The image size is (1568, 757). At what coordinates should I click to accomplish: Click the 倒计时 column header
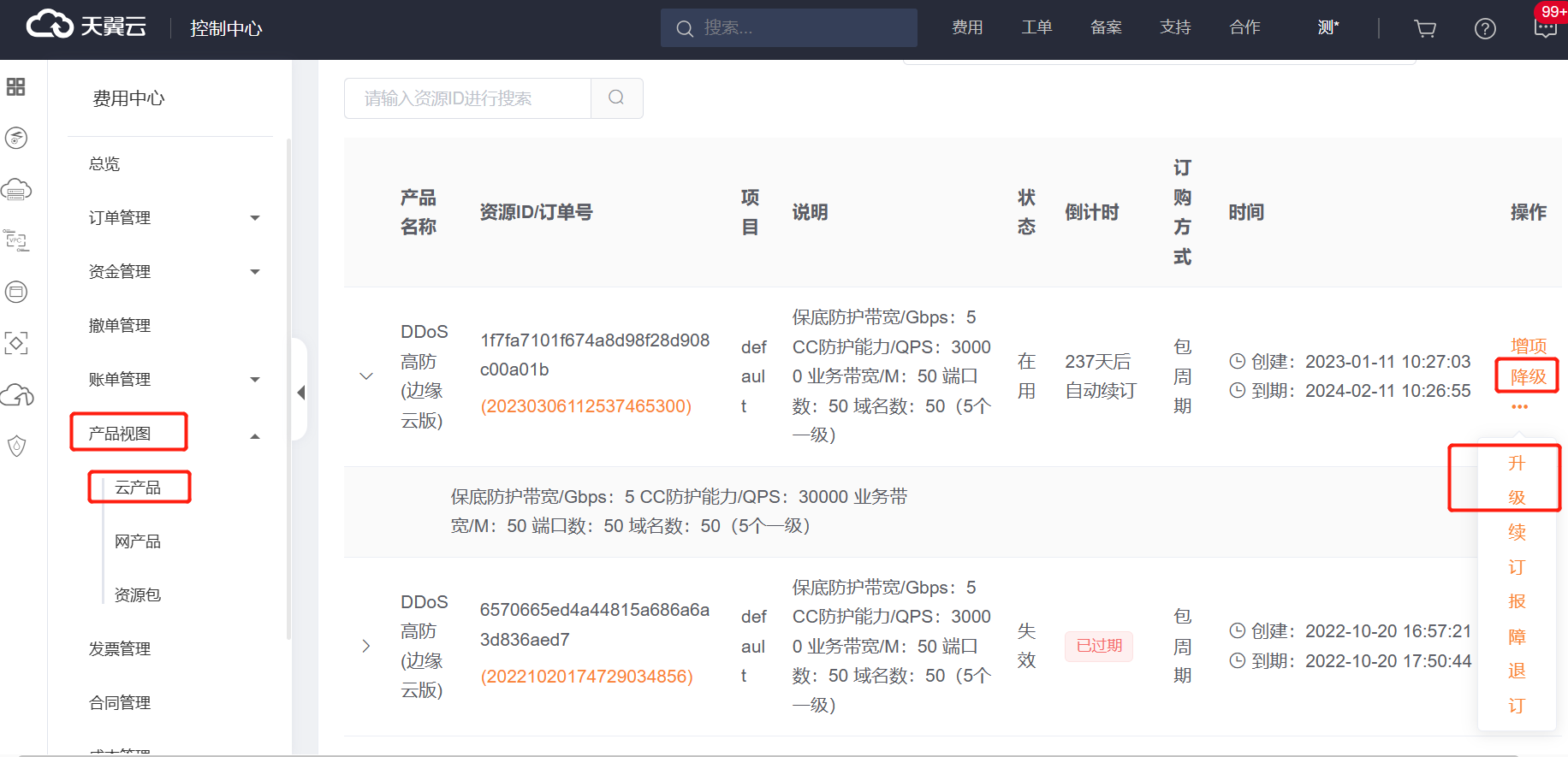coord(1092,212)
